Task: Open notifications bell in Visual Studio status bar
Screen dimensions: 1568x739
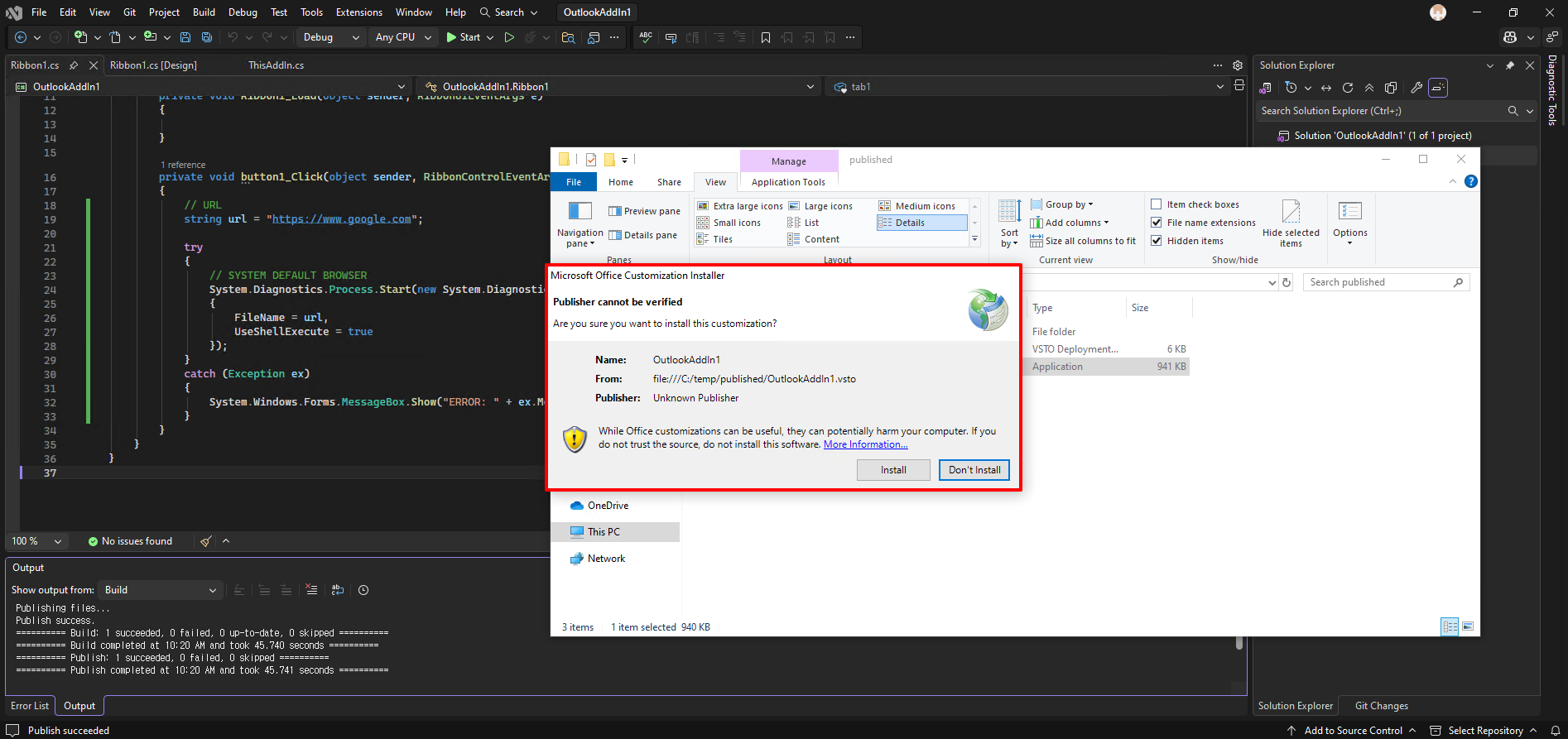Action: click(x=1555, y=731)
